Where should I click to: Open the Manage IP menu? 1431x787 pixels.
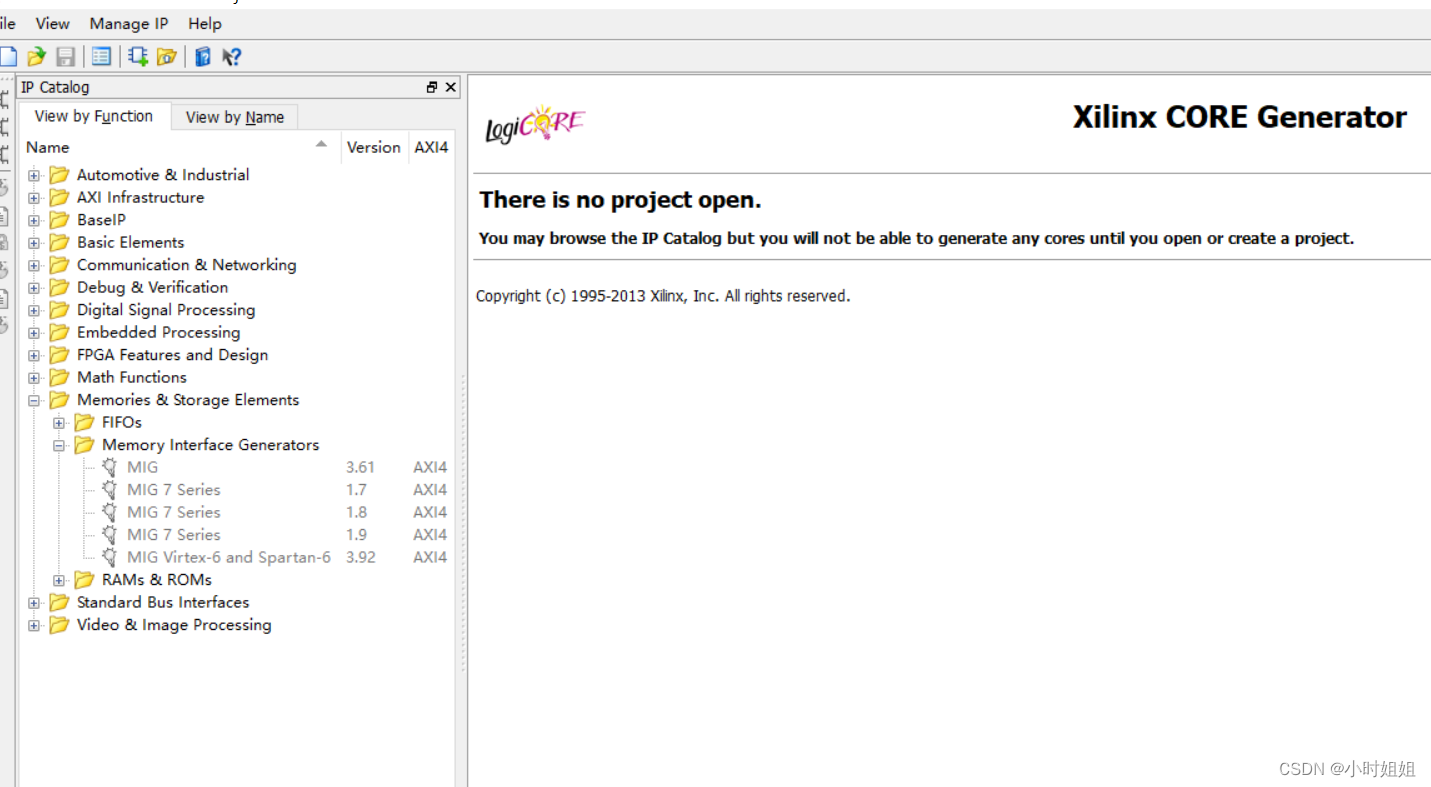coord(129,23)
